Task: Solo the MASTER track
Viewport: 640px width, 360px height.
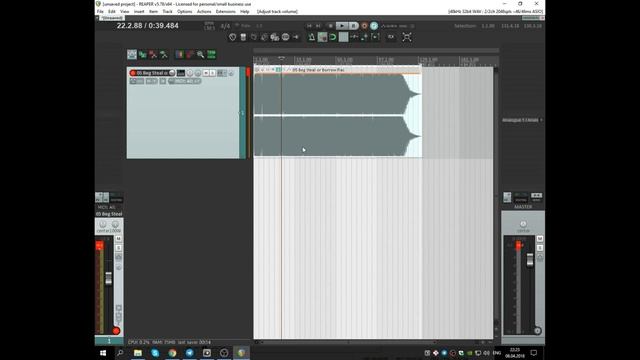Action: pyautogui.click(x=540, y=248)
